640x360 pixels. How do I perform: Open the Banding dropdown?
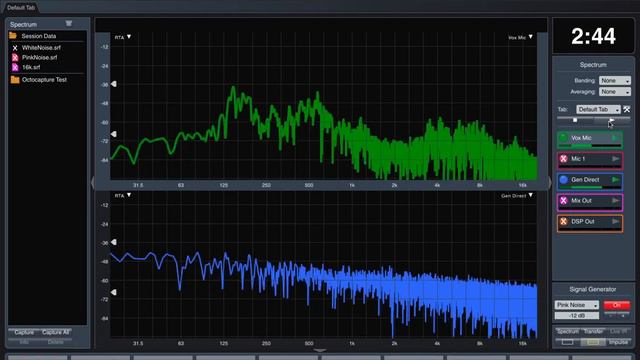point(615,80)
